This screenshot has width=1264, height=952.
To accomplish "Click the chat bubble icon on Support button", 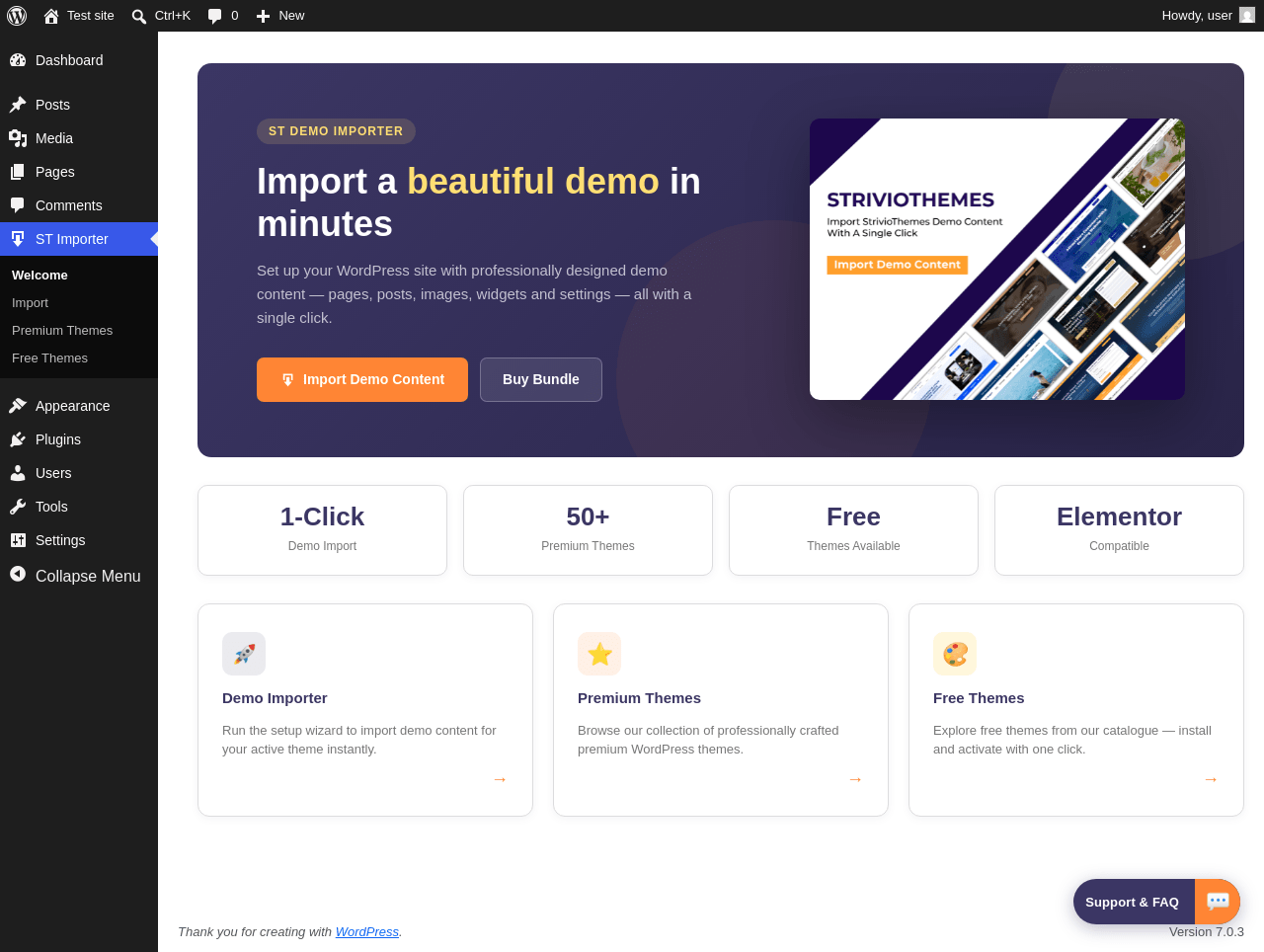I will [x=1218, y=902].
